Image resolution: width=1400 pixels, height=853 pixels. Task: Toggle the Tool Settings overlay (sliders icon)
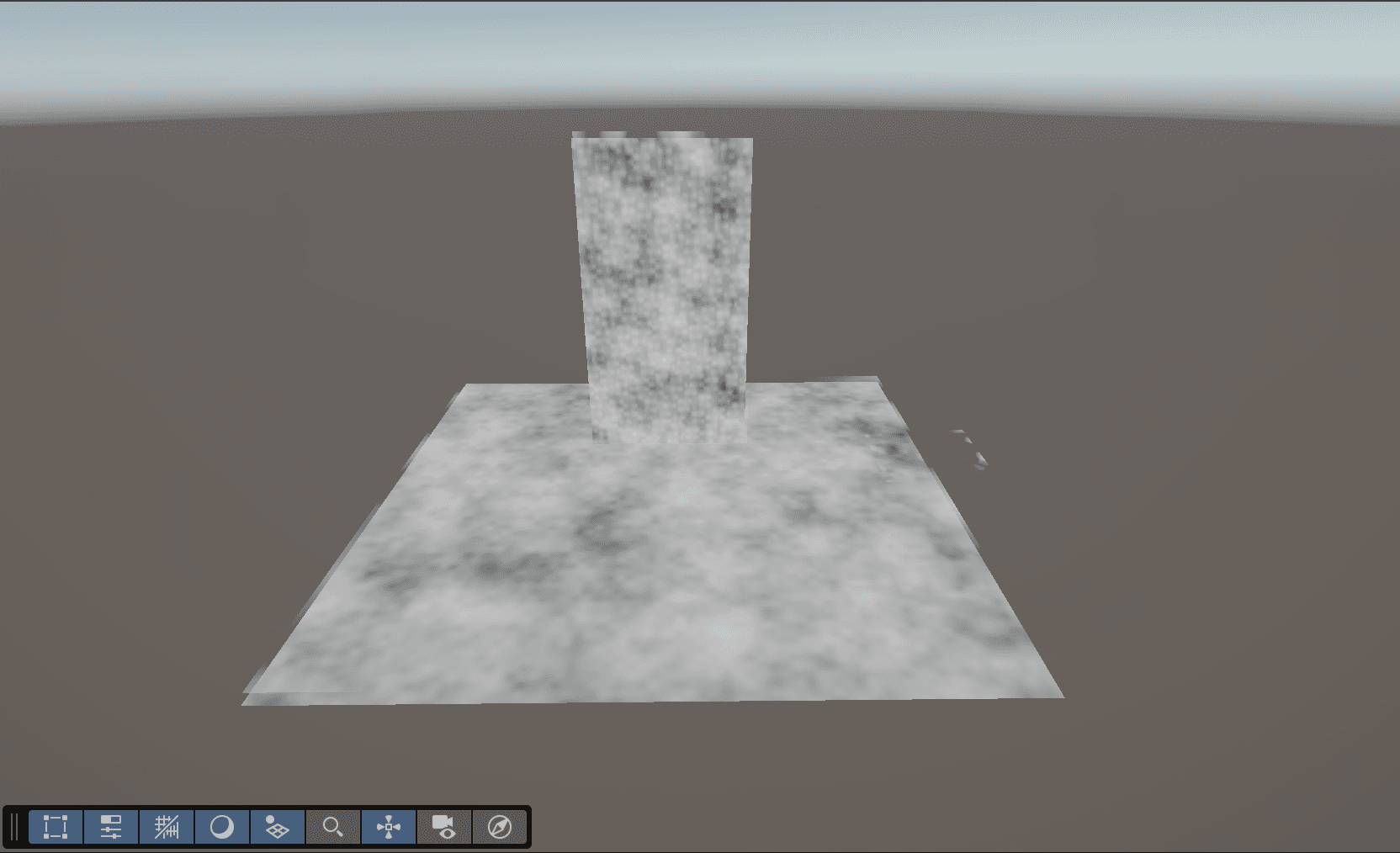[111, 827]
